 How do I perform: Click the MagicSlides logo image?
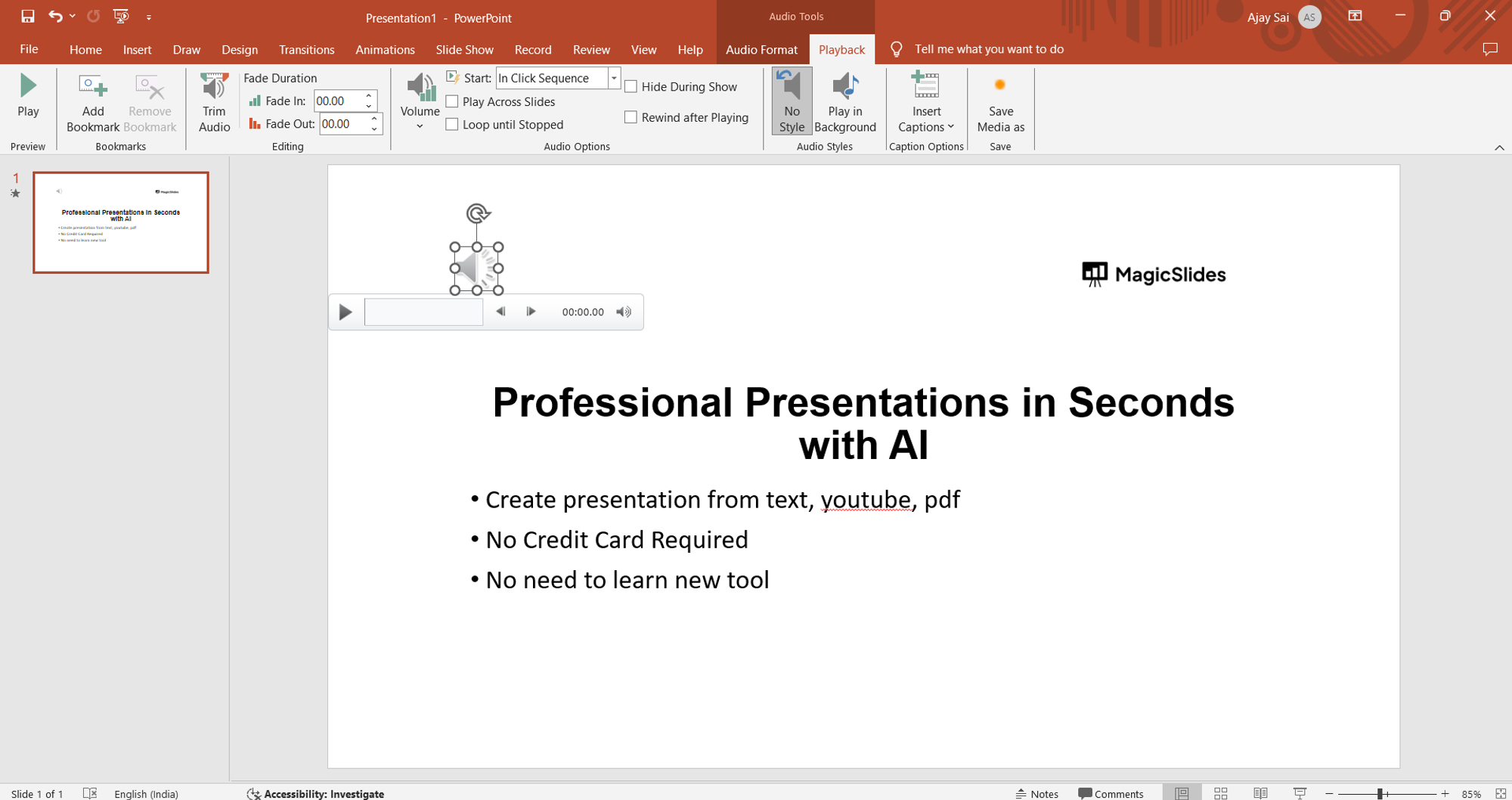coord(1154,274)
